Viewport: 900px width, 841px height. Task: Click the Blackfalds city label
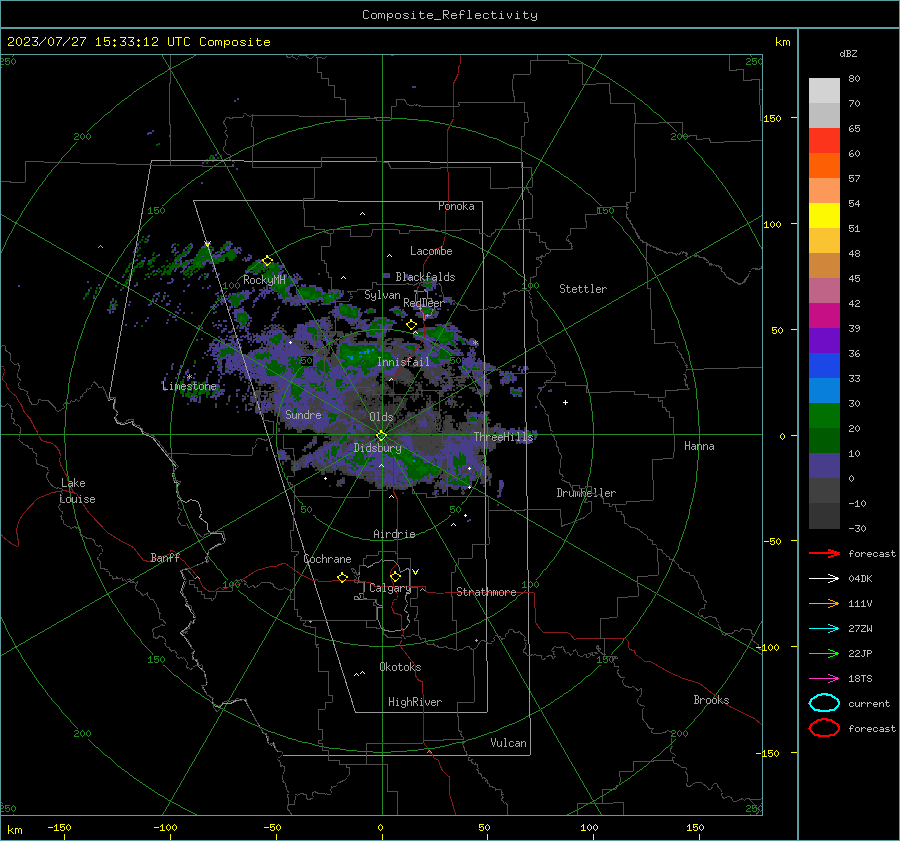click(425, 277)
